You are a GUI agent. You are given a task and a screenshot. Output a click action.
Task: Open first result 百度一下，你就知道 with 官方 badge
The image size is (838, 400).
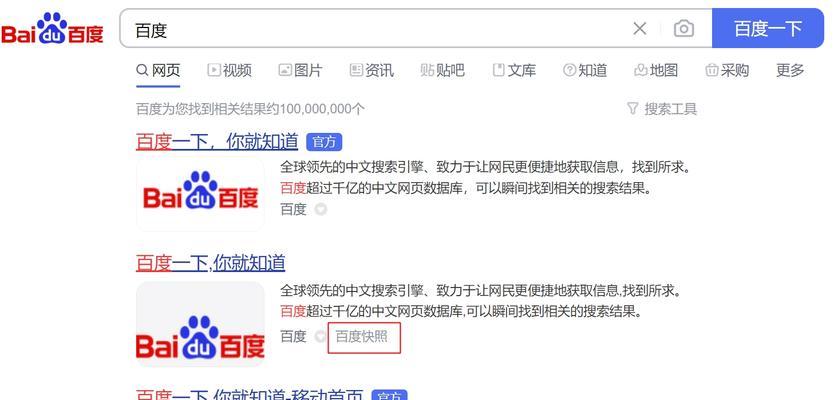217,142
